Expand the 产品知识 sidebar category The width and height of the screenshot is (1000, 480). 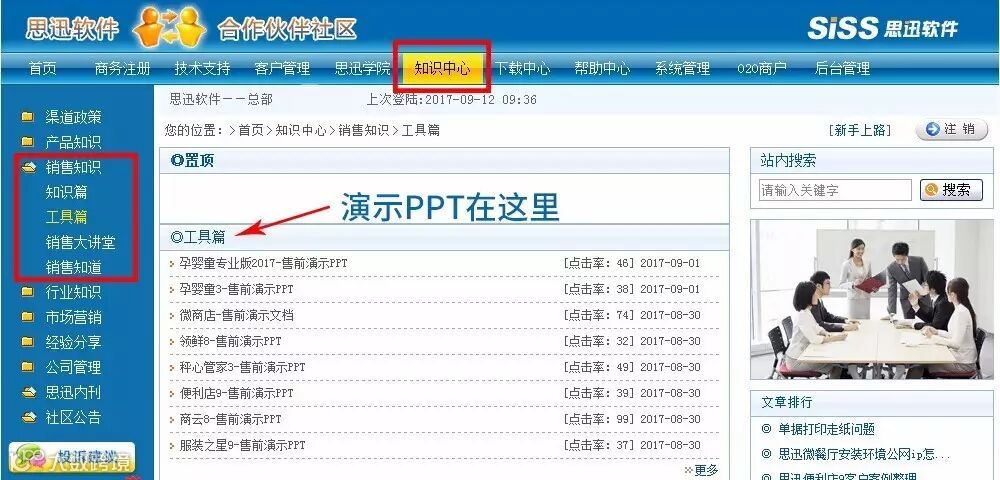(73, 142)
